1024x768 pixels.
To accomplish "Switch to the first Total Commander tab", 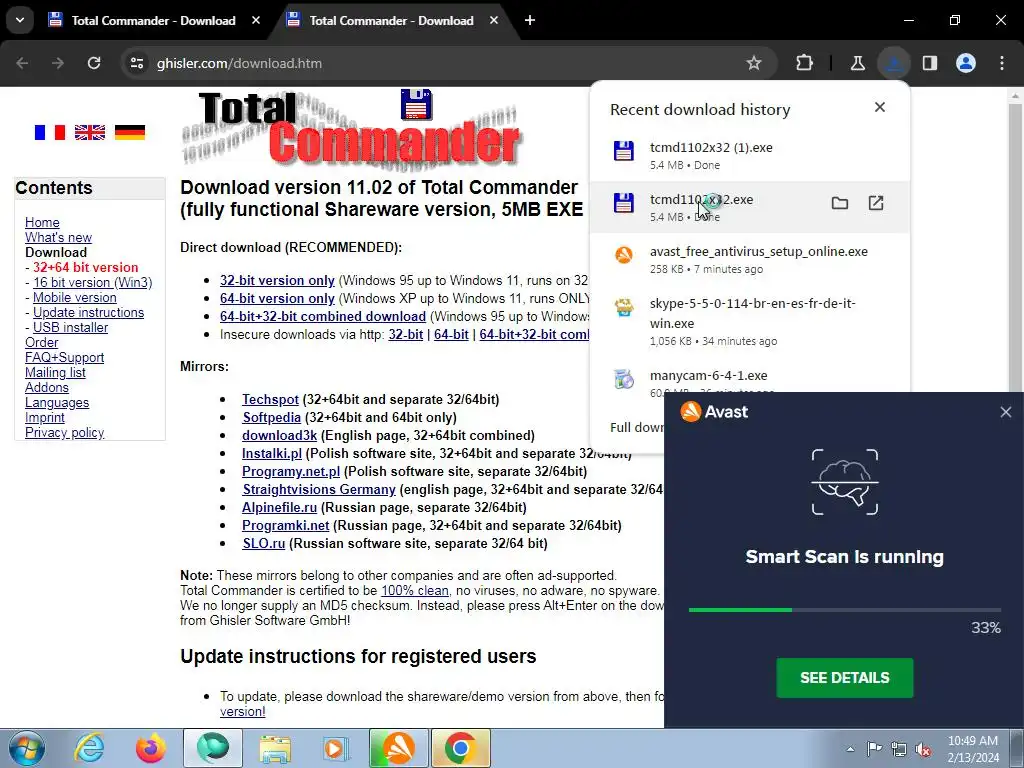I will [x=155, y=20].
